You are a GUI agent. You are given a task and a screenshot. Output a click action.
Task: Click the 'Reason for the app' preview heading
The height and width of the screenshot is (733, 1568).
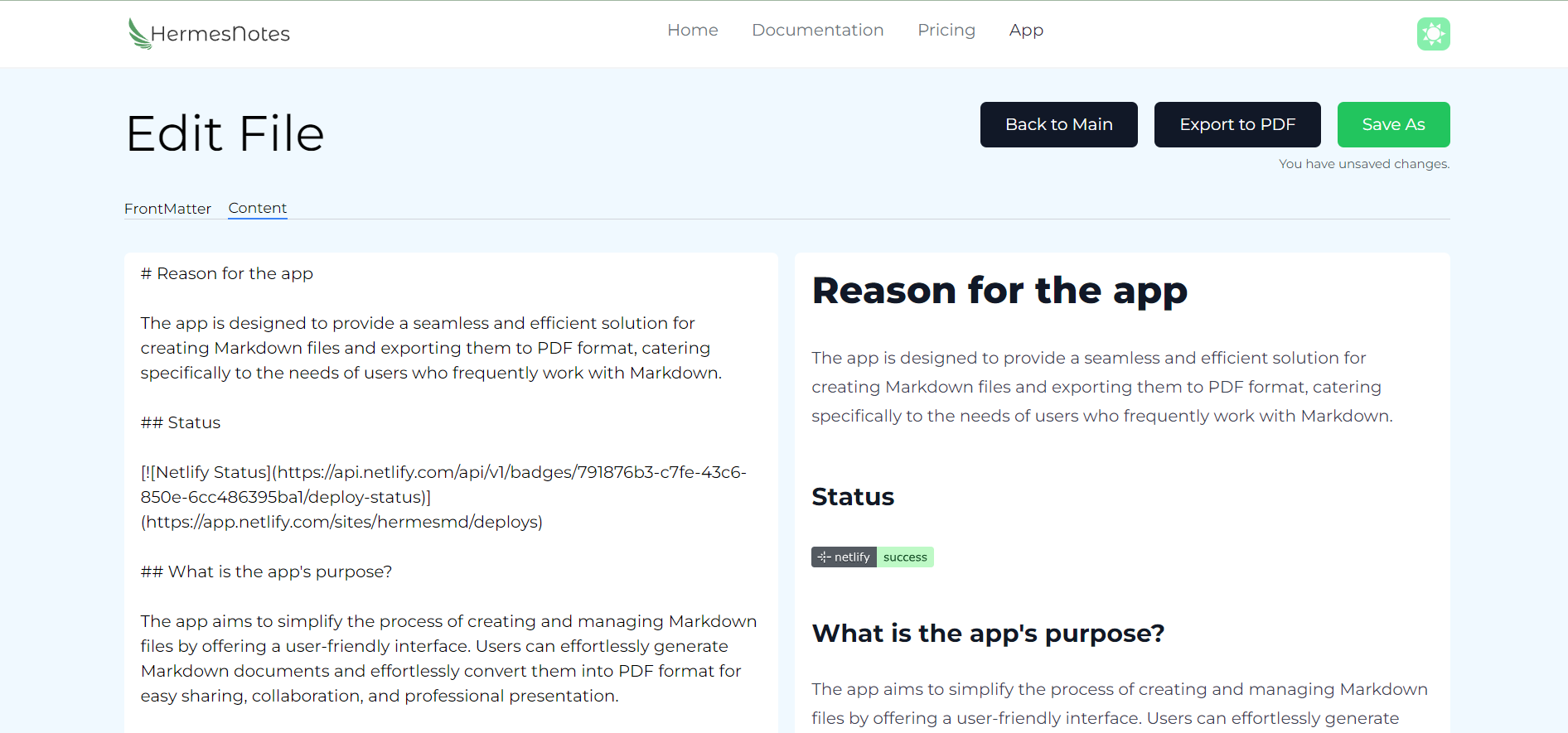click(999, 291)
